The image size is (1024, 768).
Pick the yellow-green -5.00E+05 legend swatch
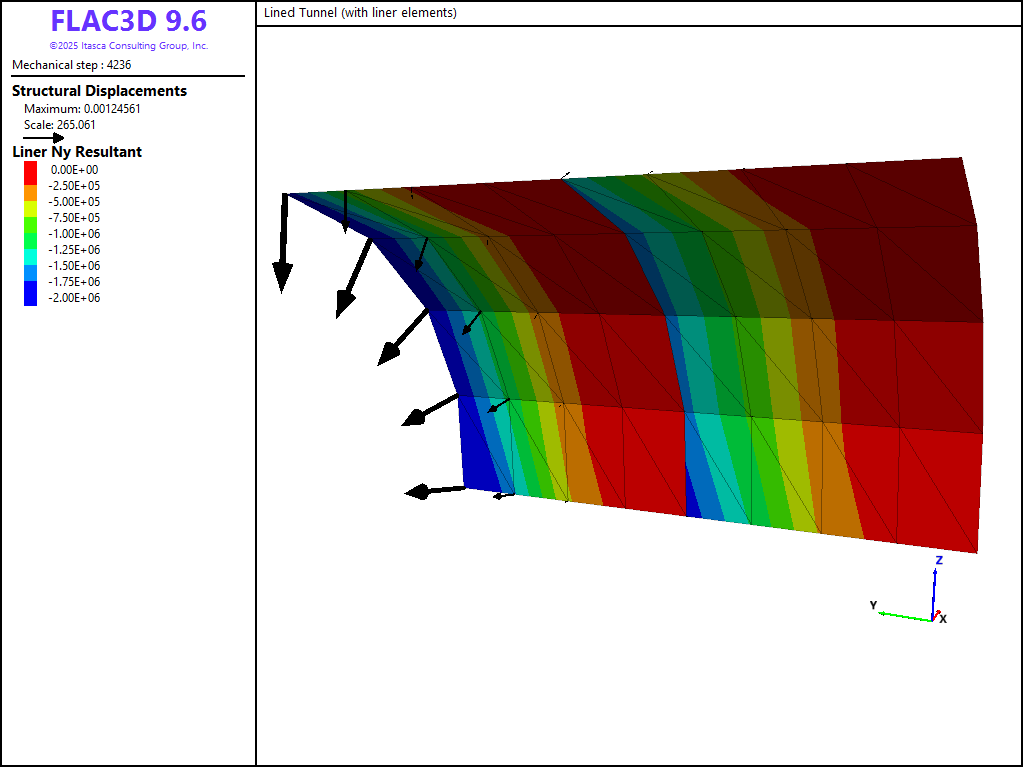pyautogui.click(x=30, y=201)
